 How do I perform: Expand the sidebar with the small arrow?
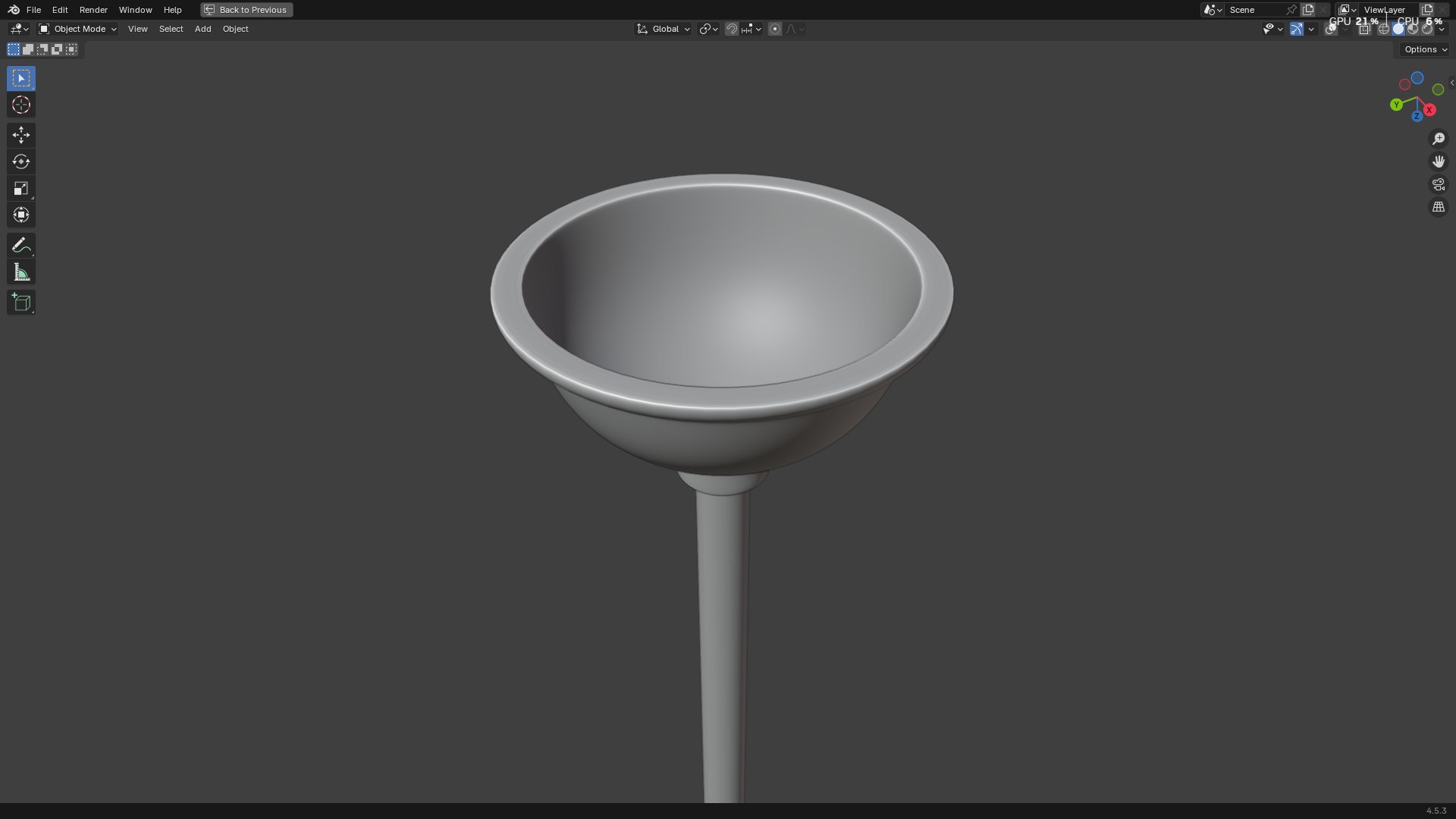point(1451,83)
